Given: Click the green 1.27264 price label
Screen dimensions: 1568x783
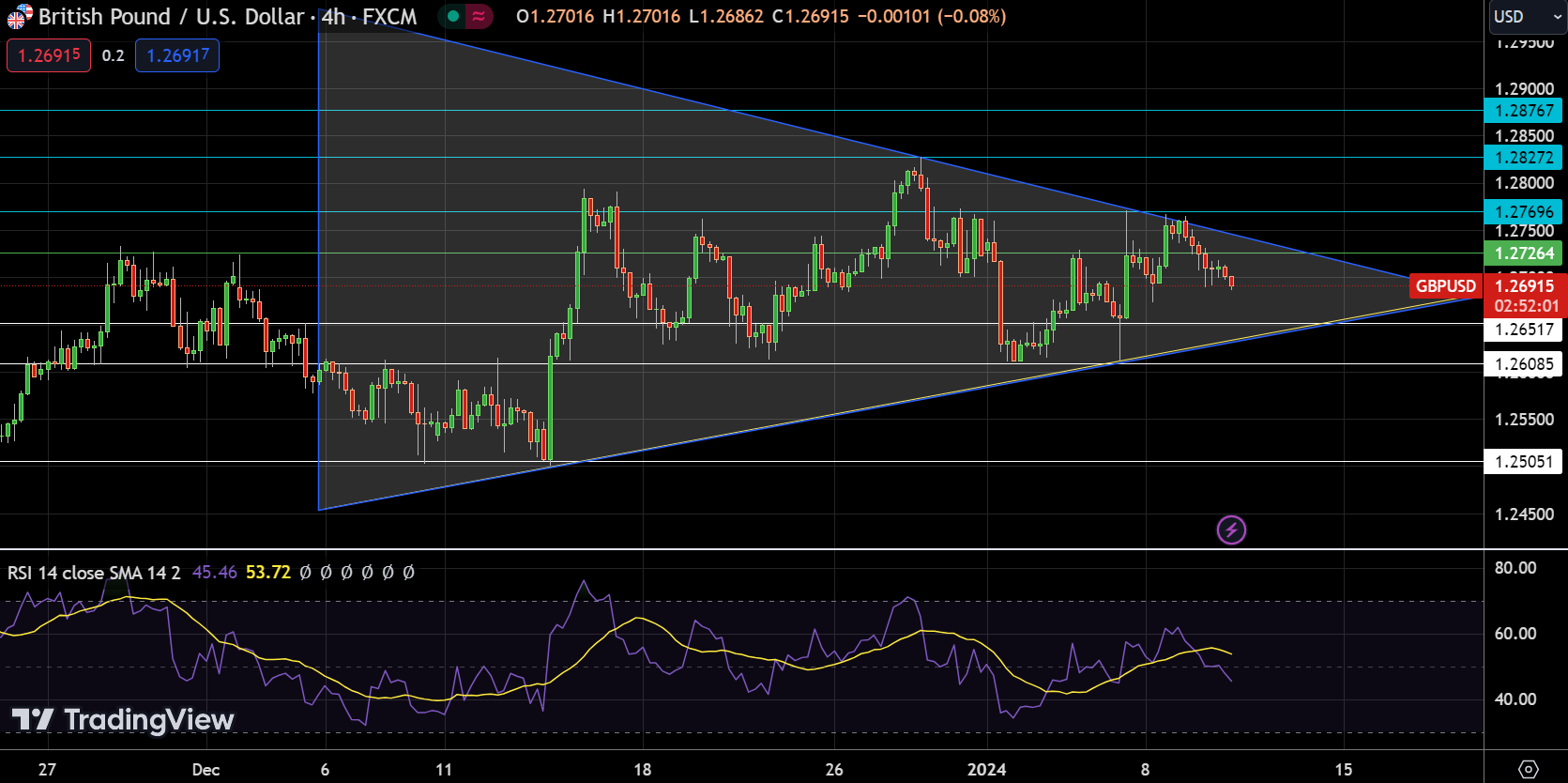Looking at the screenshot, I should pyautogui.click(x=1524, y=253).
